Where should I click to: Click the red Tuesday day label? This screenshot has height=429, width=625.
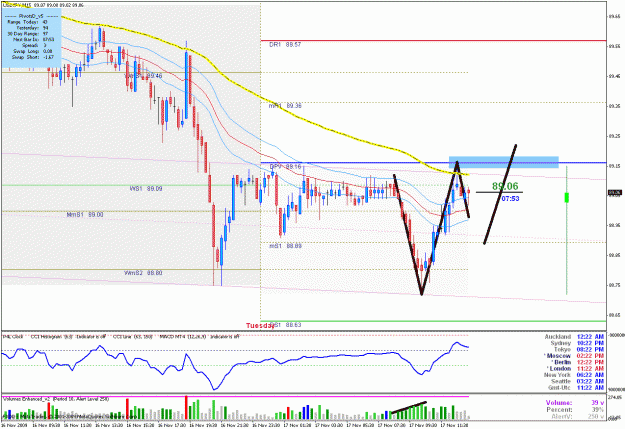coord(260,326)
